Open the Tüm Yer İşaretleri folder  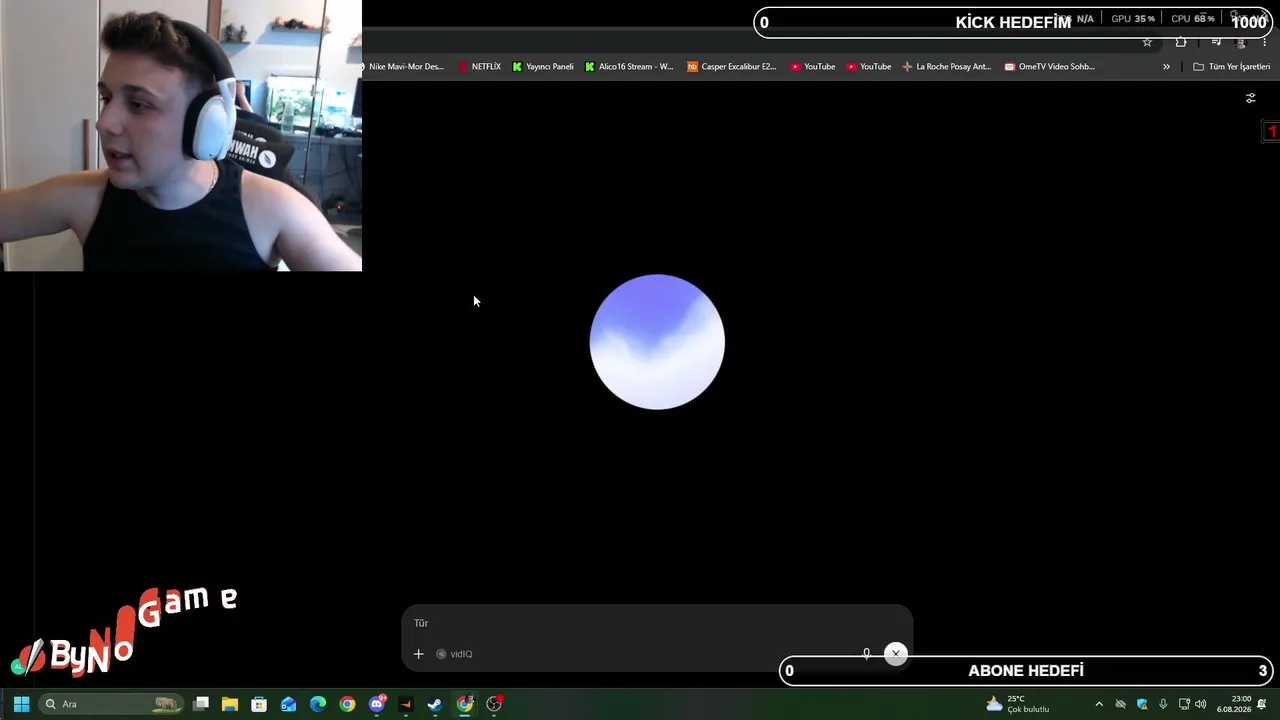pyautogui.click(x=1232, y=67)
